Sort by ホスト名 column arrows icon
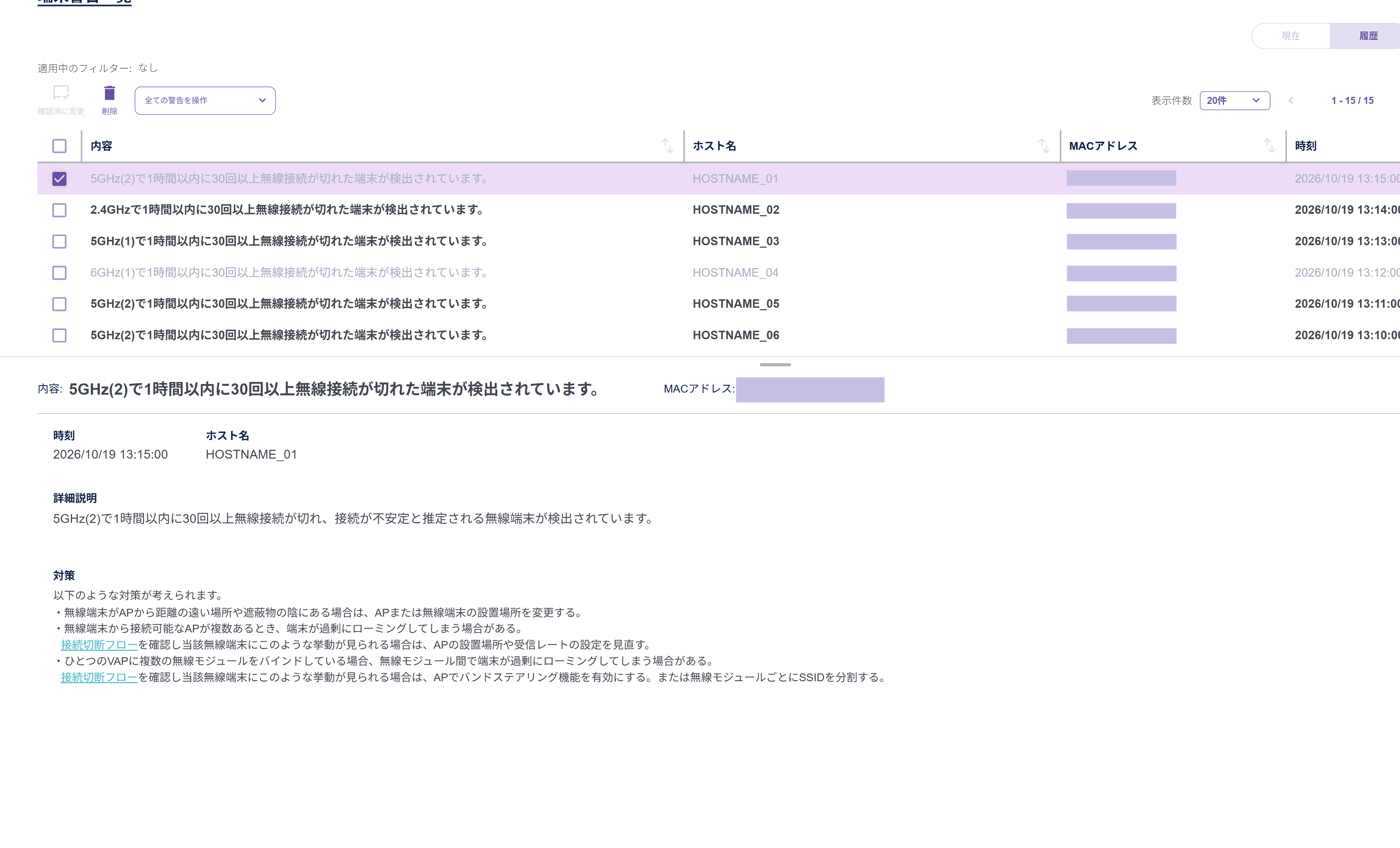 pos(1044,146)
